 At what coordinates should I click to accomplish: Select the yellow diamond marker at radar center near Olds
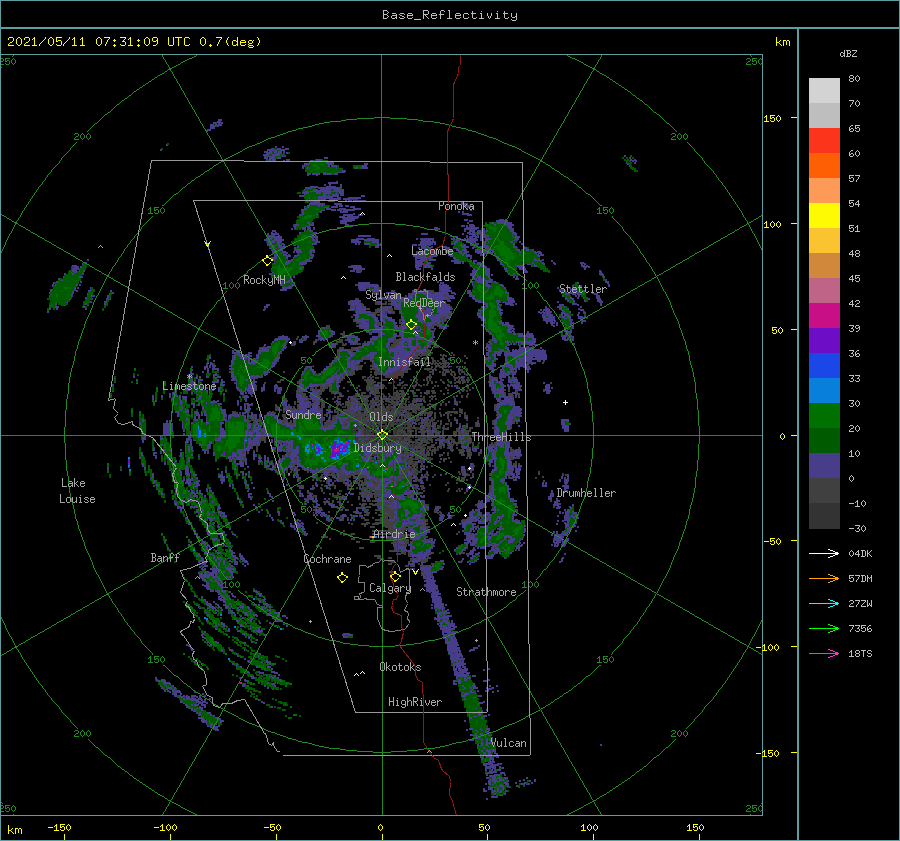pos(382,435)
